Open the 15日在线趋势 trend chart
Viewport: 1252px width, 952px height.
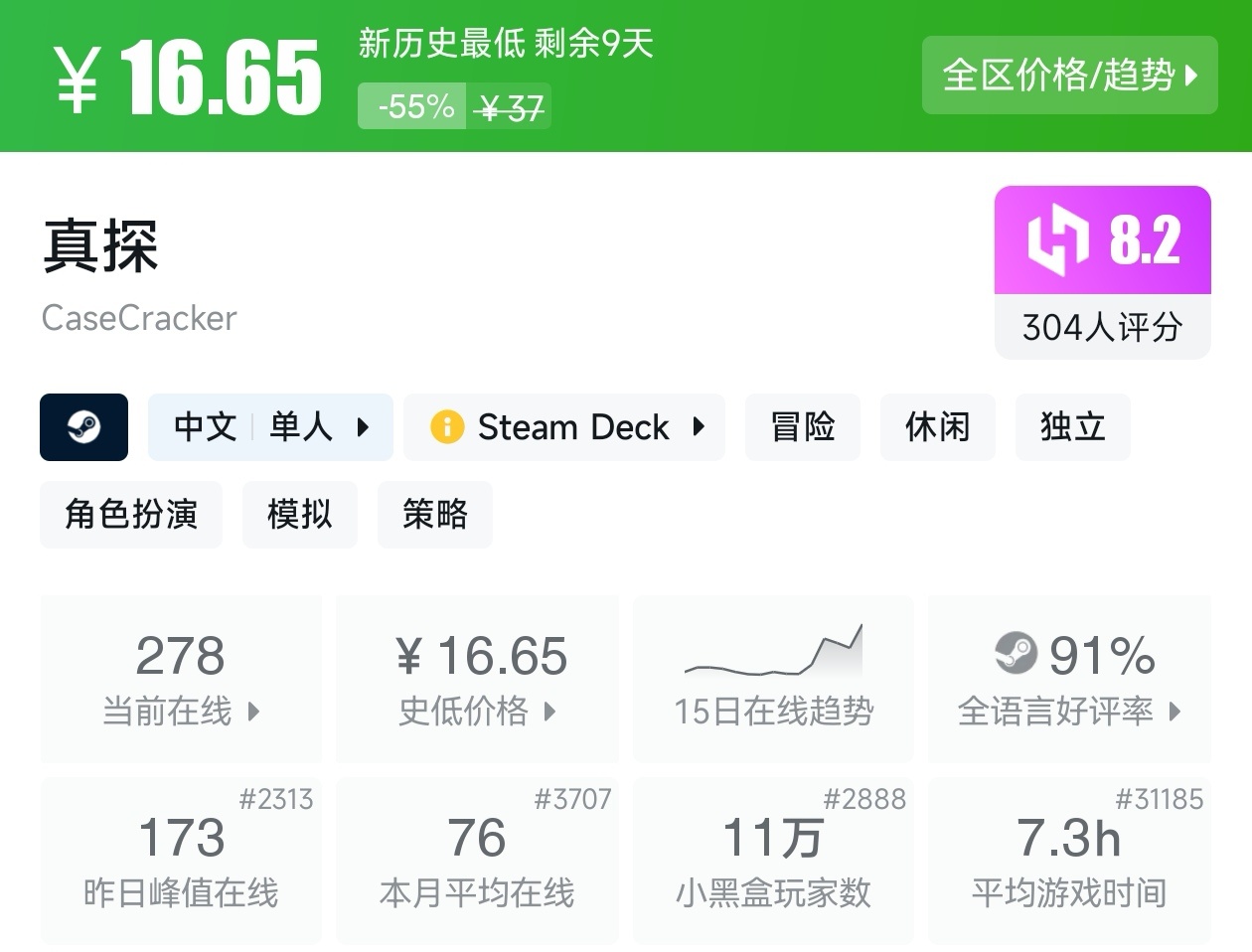pos(773,679)
